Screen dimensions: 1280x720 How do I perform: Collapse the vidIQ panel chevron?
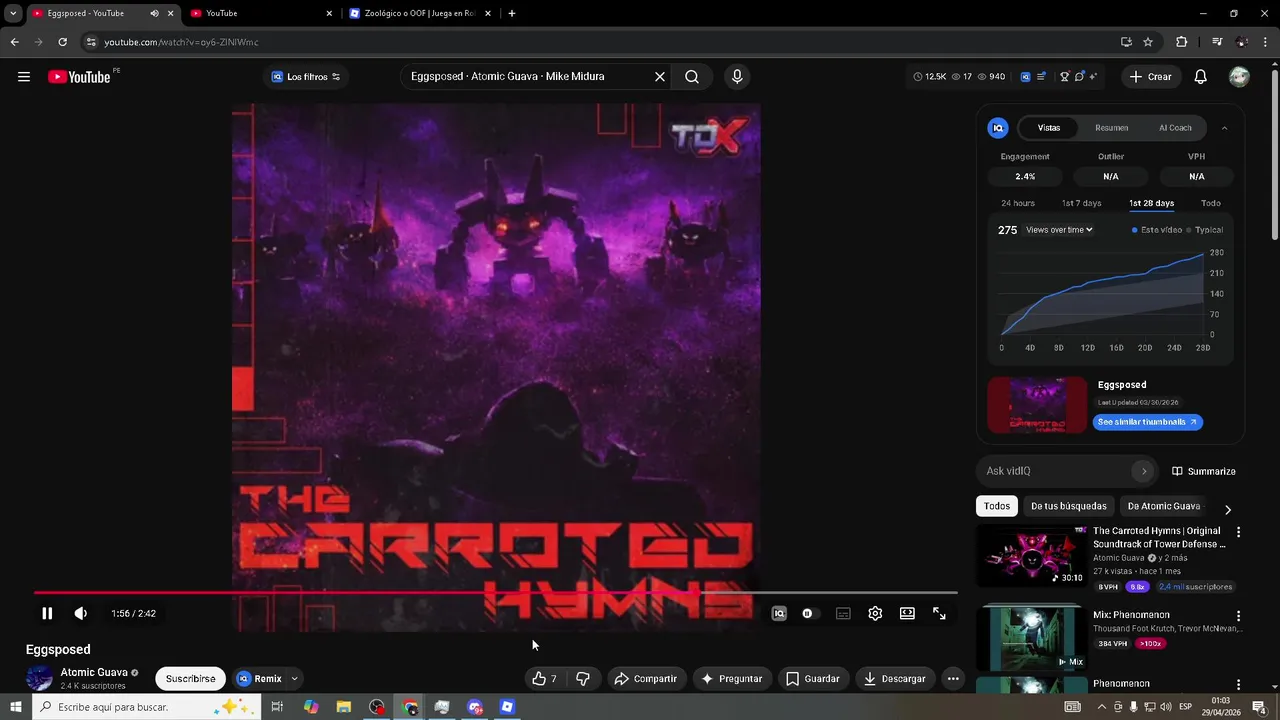tap(1224, 128)
